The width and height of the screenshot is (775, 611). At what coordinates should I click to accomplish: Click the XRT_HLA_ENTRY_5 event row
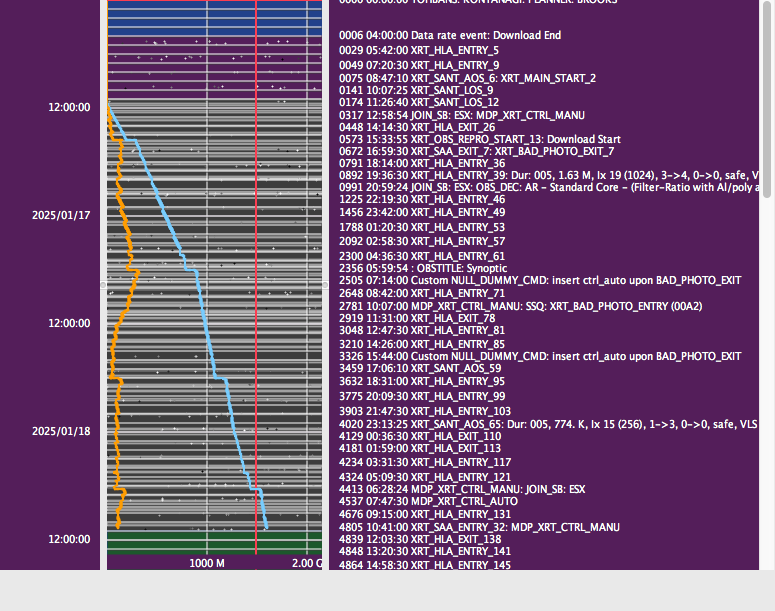pos(419,50)
